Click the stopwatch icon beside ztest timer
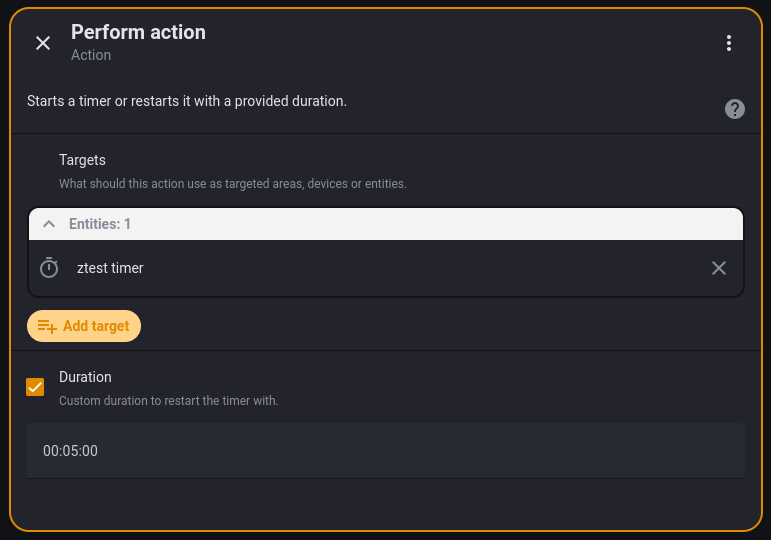 pos(49,268)
